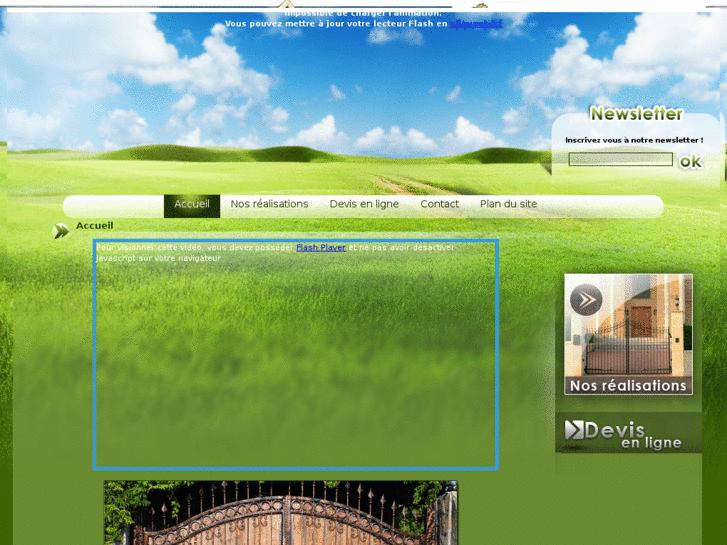Click the round arrow icon on réalisations image
Screen dimensions: 727x545
pyautogui.click(x=586, y=300)
